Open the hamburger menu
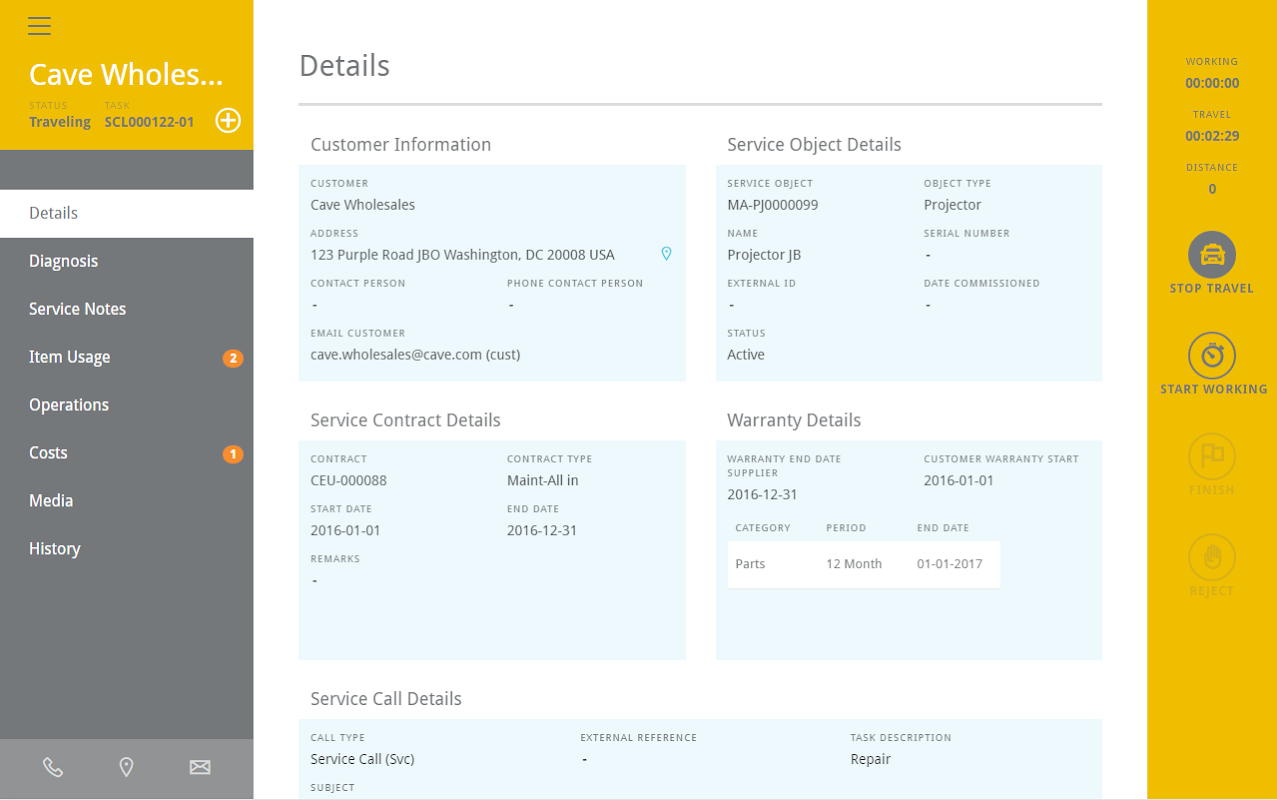Viewport: 1277px width, 800px height. (39, 26)
